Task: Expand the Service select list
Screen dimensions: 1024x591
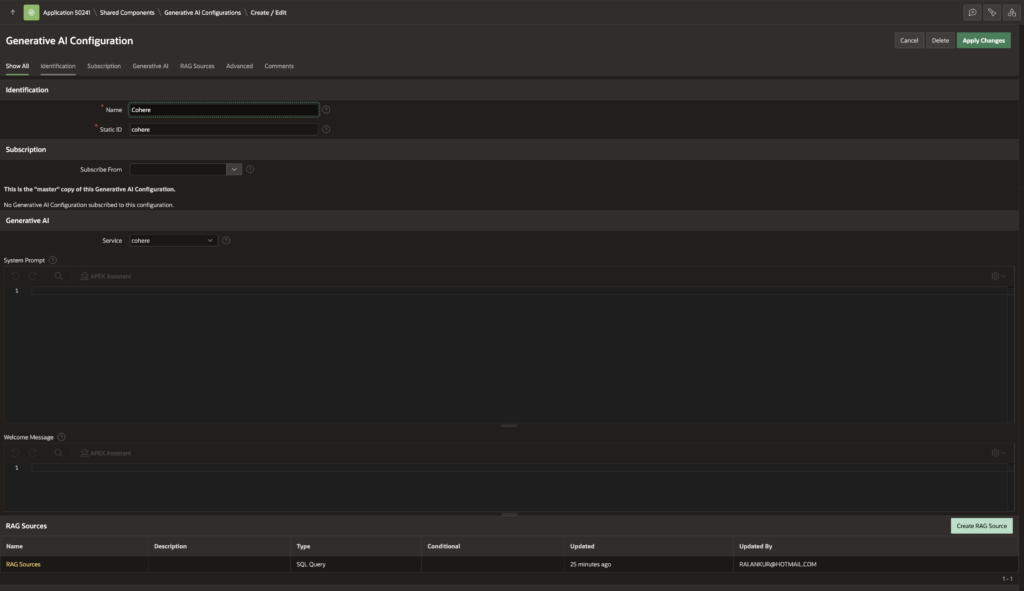Action: (x=173, y=241)
